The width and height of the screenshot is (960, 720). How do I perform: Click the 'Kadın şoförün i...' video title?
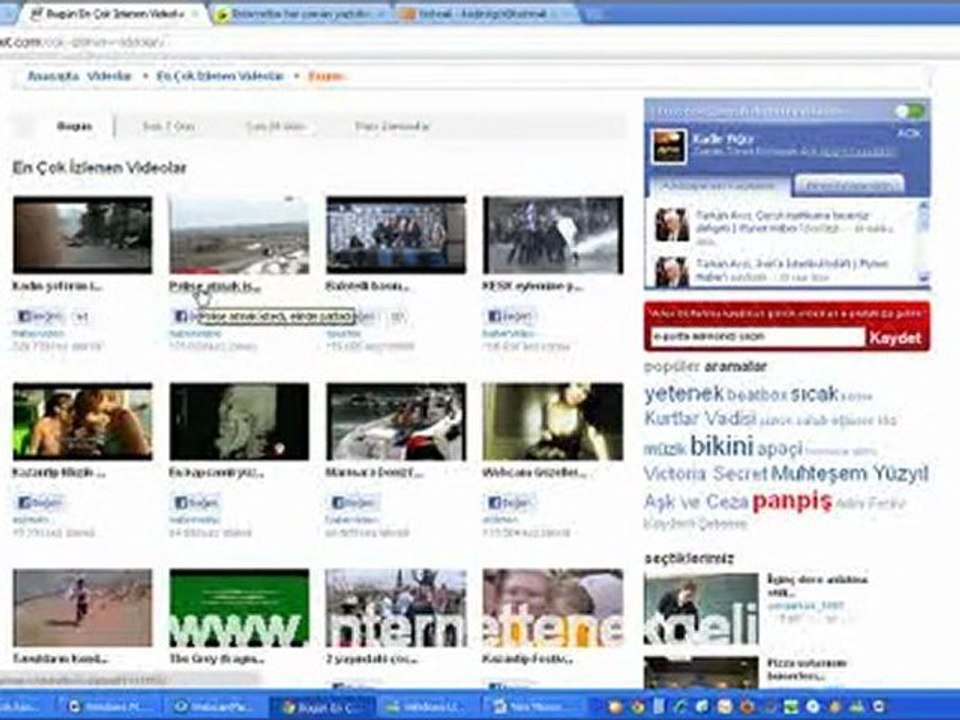click(58, 286)
